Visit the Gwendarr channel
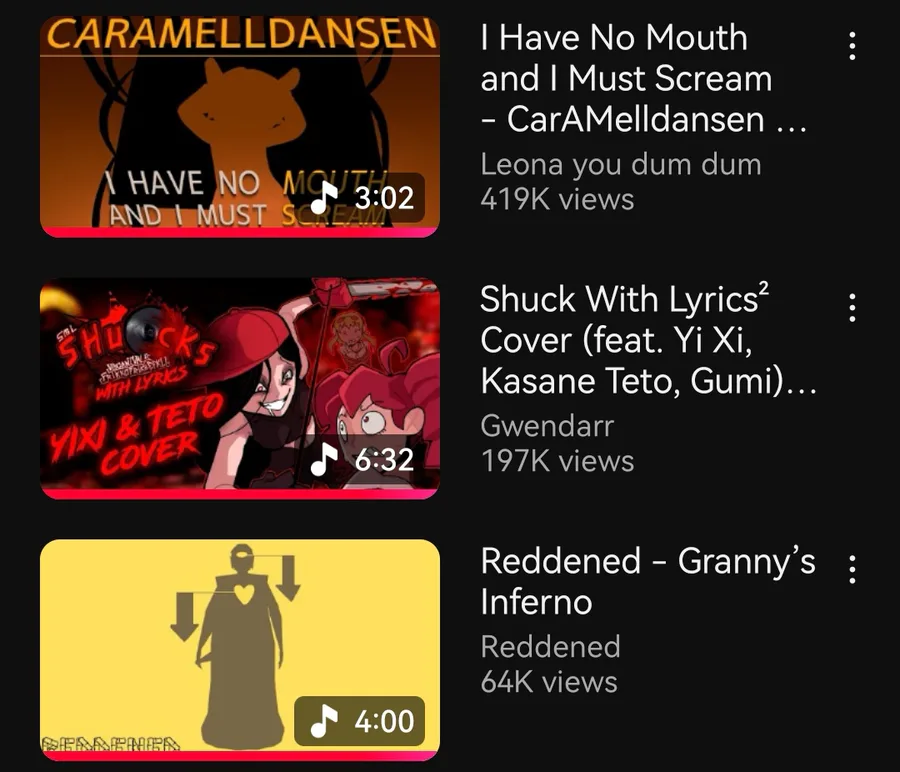Screen dimensions: 900x772 tap(547, 426)
